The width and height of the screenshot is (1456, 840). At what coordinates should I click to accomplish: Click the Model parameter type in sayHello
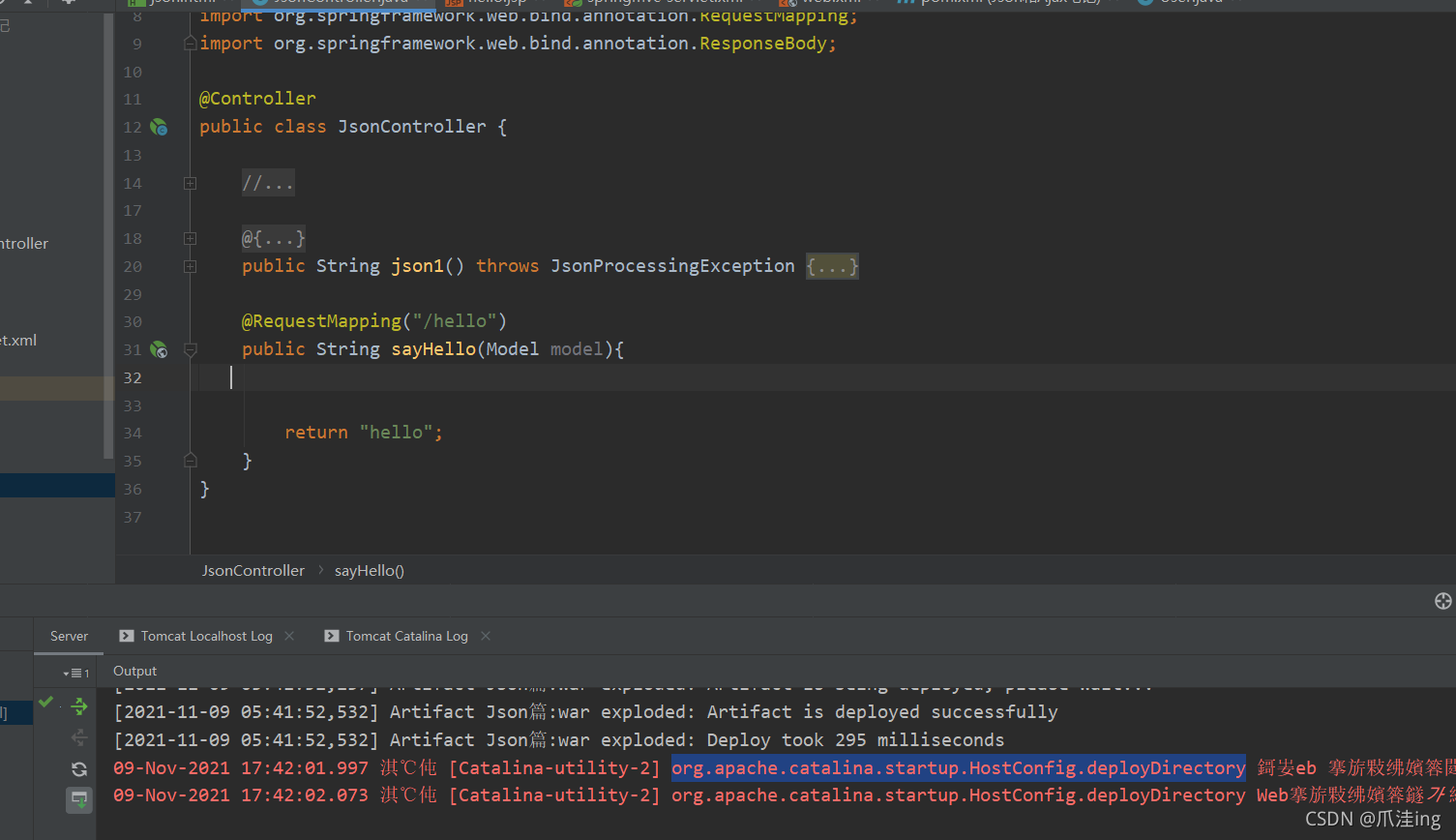[x=513, y=349]
